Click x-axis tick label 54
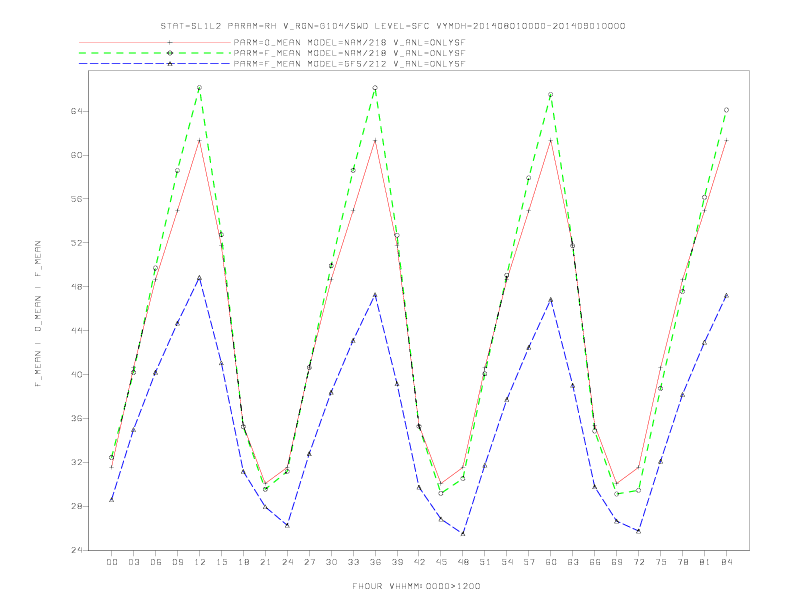The height and width of the screenshot is (612, 792). [x=507, y=562]
